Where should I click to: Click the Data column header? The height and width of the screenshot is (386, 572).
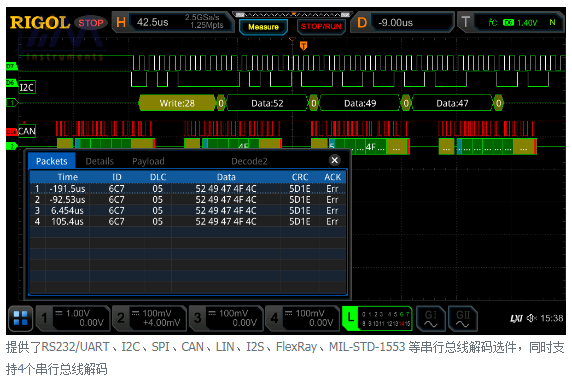pos(226,177)
